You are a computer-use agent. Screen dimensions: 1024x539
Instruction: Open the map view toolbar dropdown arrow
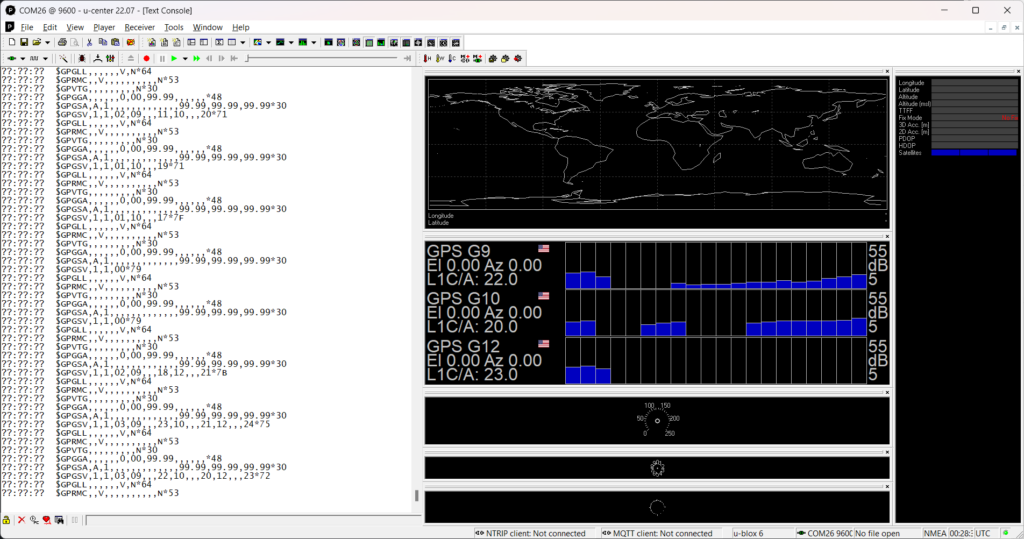[x=268, y=42]
